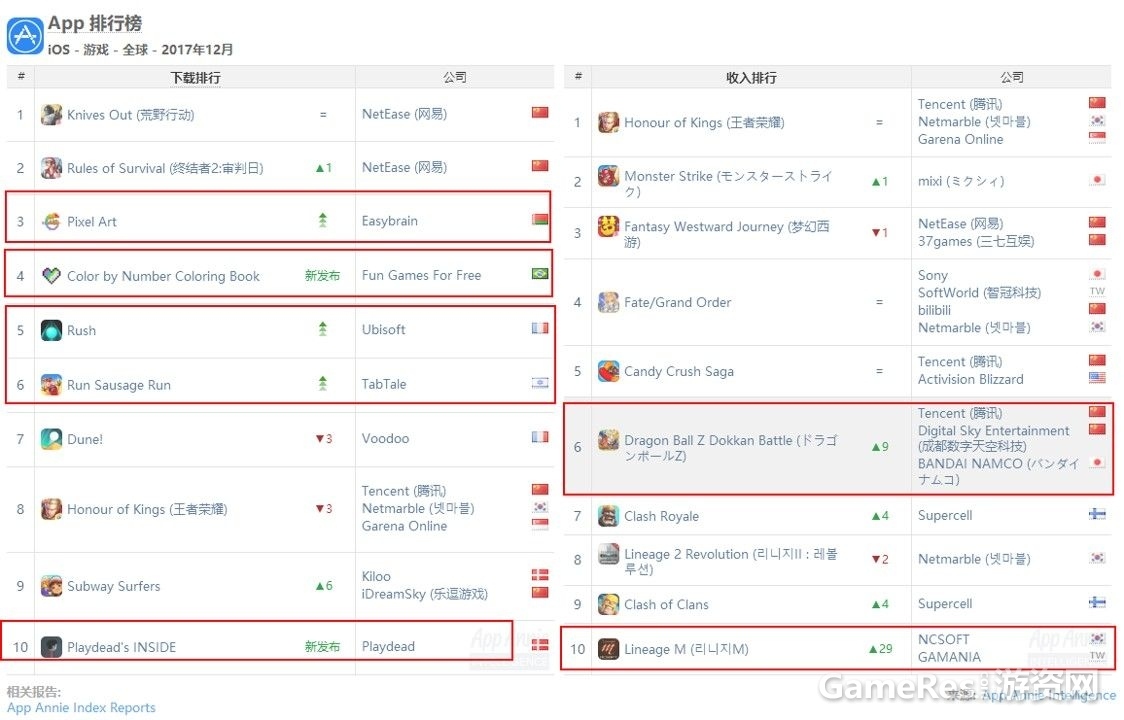The width and height of the screenshot is (1124, 720).
Task: Click the App Store logo icon
Action: pos(25,35)
